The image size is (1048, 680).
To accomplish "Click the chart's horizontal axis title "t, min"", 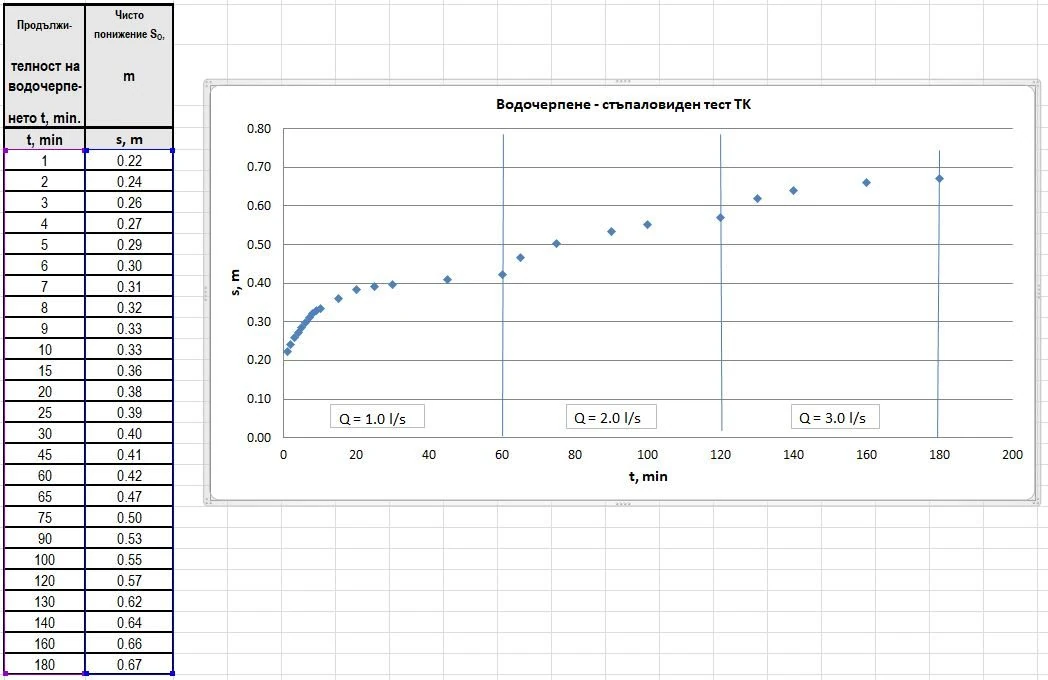I will pyautogui.click(x=648, y=477).
